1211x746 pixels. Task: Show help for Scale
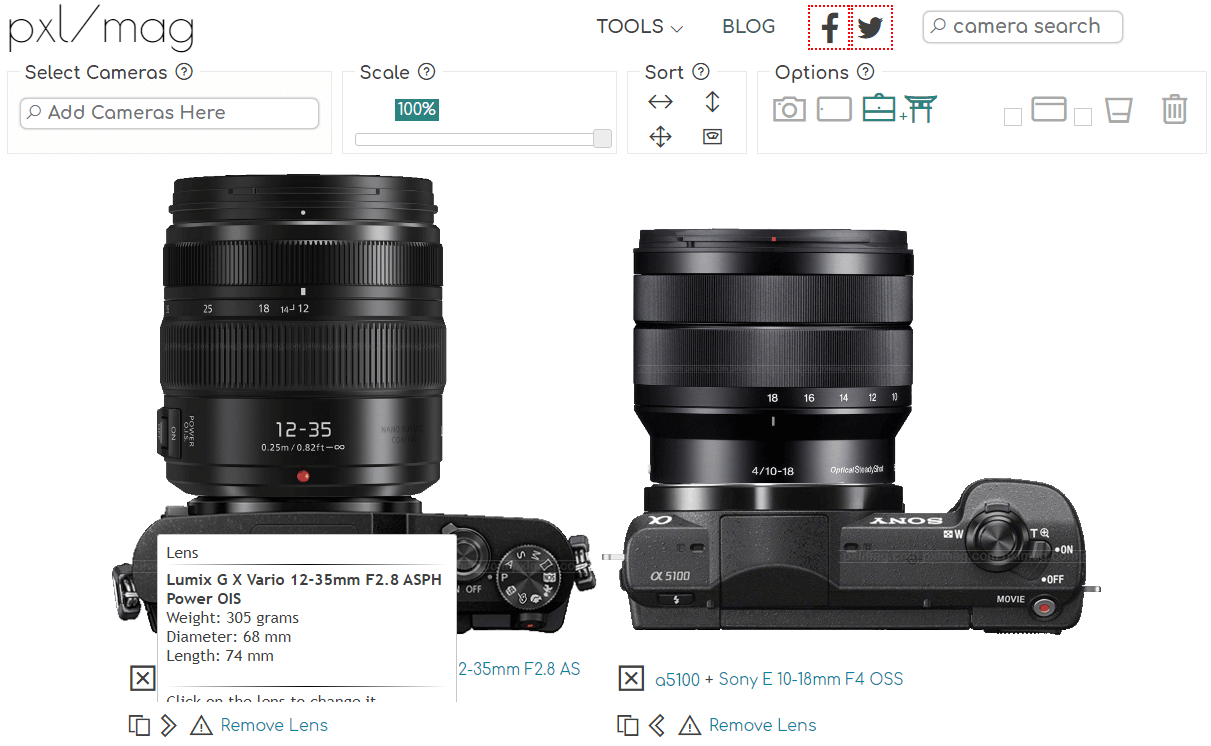[x=427, y=72]
